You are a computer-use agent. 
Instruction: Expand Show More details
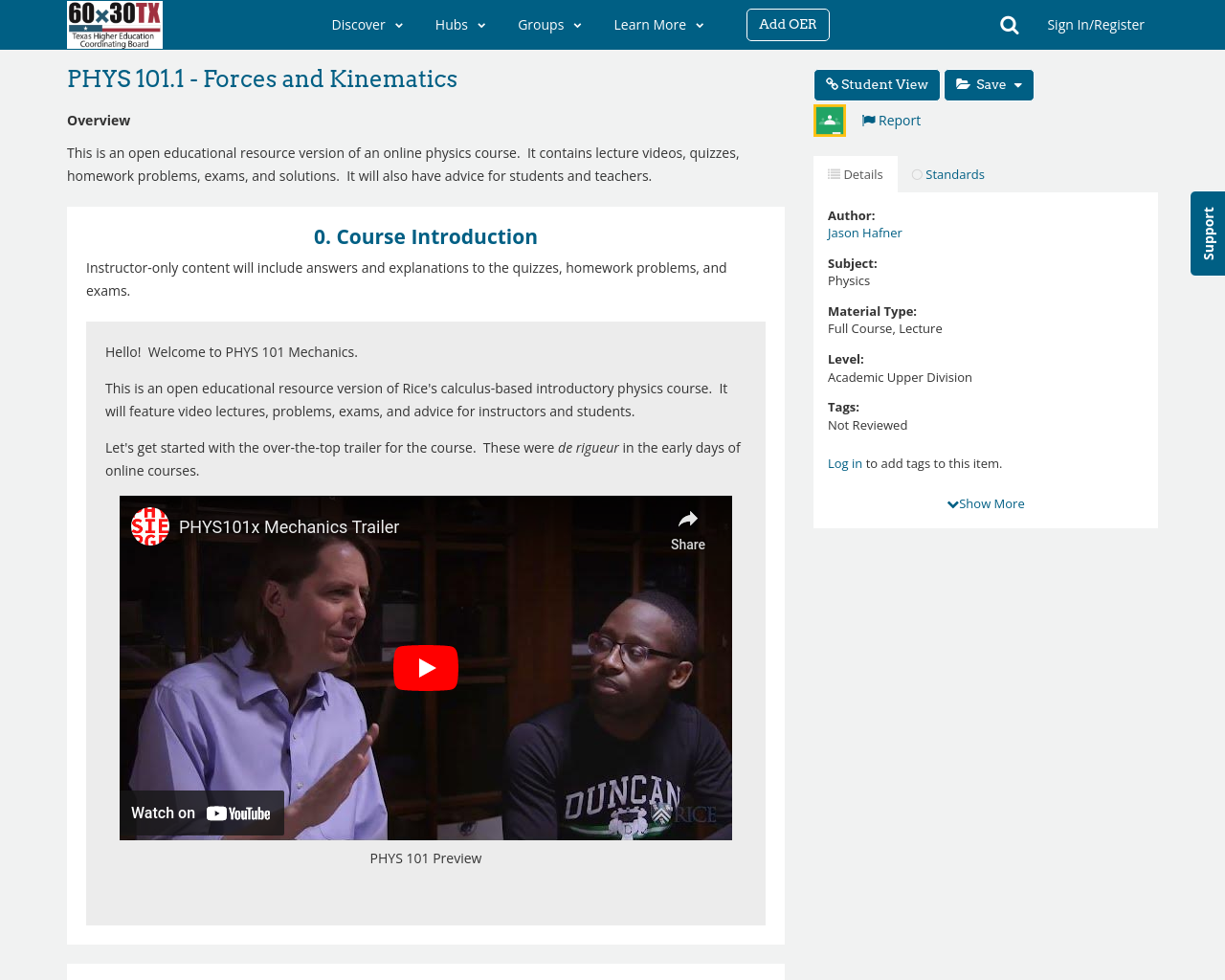click(986, 503)
